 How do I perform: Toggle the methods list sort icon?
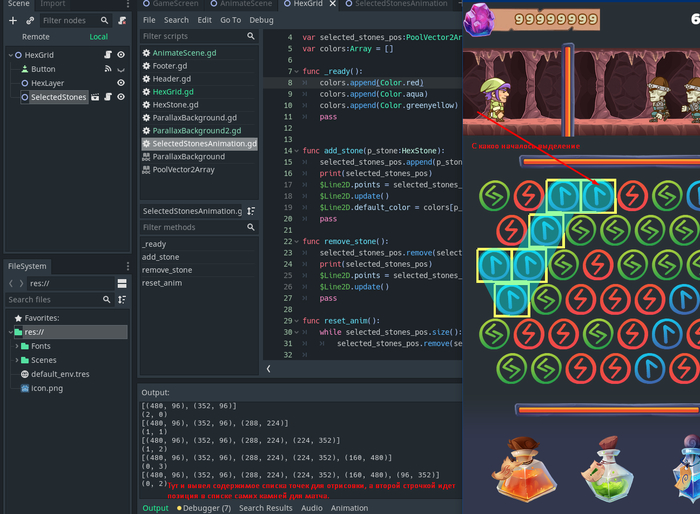251,211
